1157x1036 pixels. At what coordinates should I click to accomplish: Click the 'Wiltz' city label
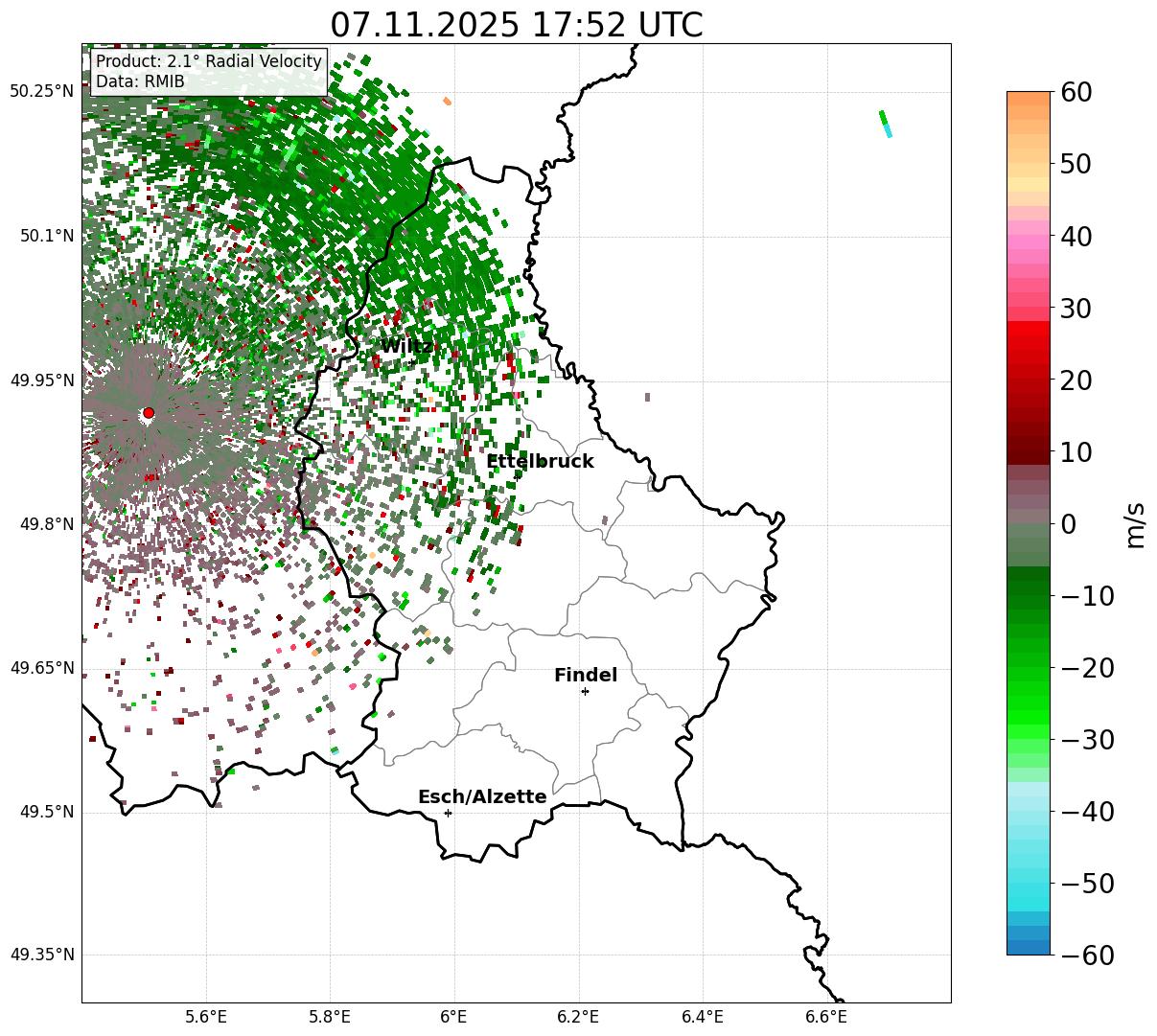[406, 347]
